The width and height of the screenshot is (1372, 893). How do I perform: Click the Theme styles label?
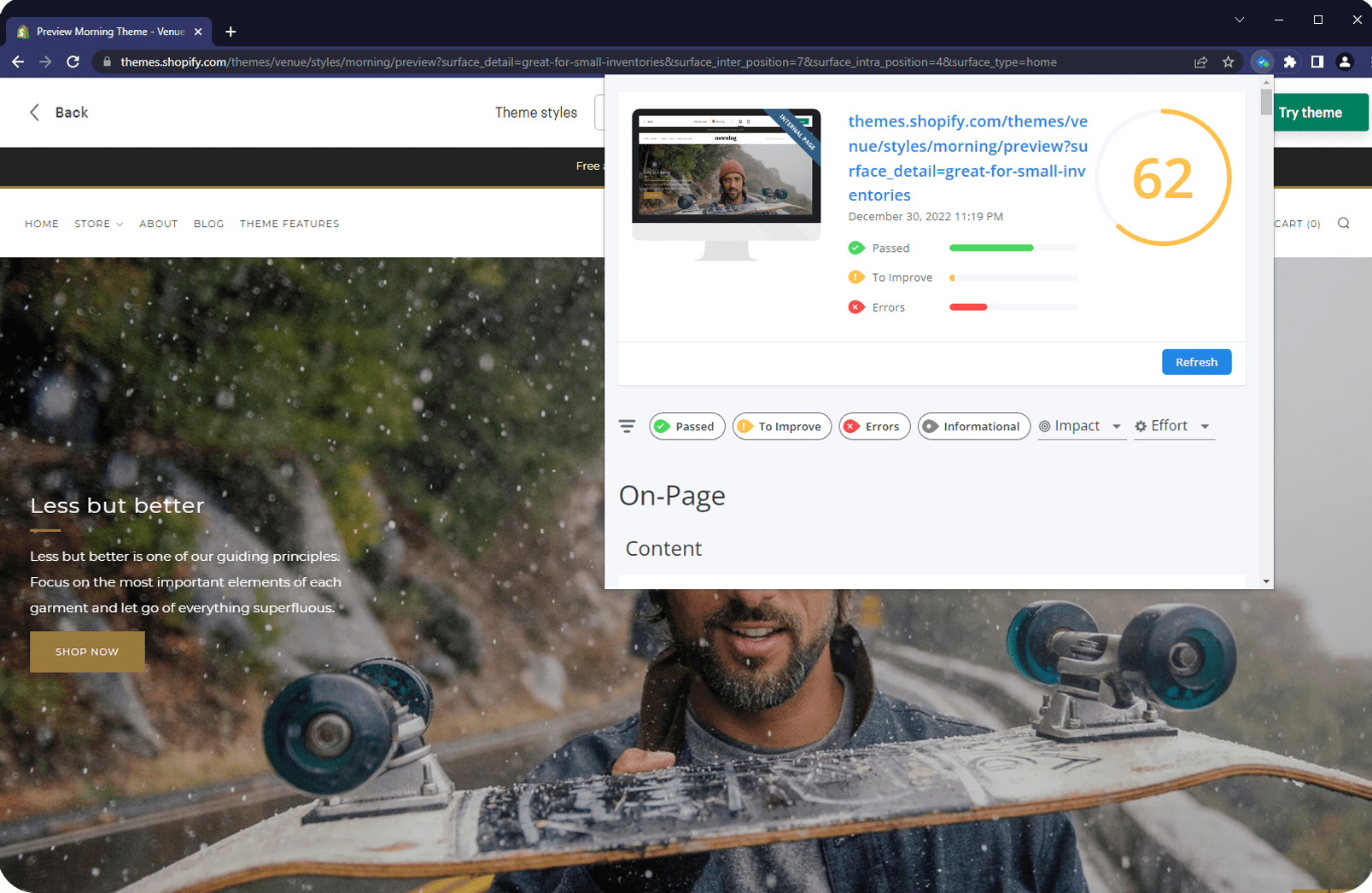(x=536, y=113)
